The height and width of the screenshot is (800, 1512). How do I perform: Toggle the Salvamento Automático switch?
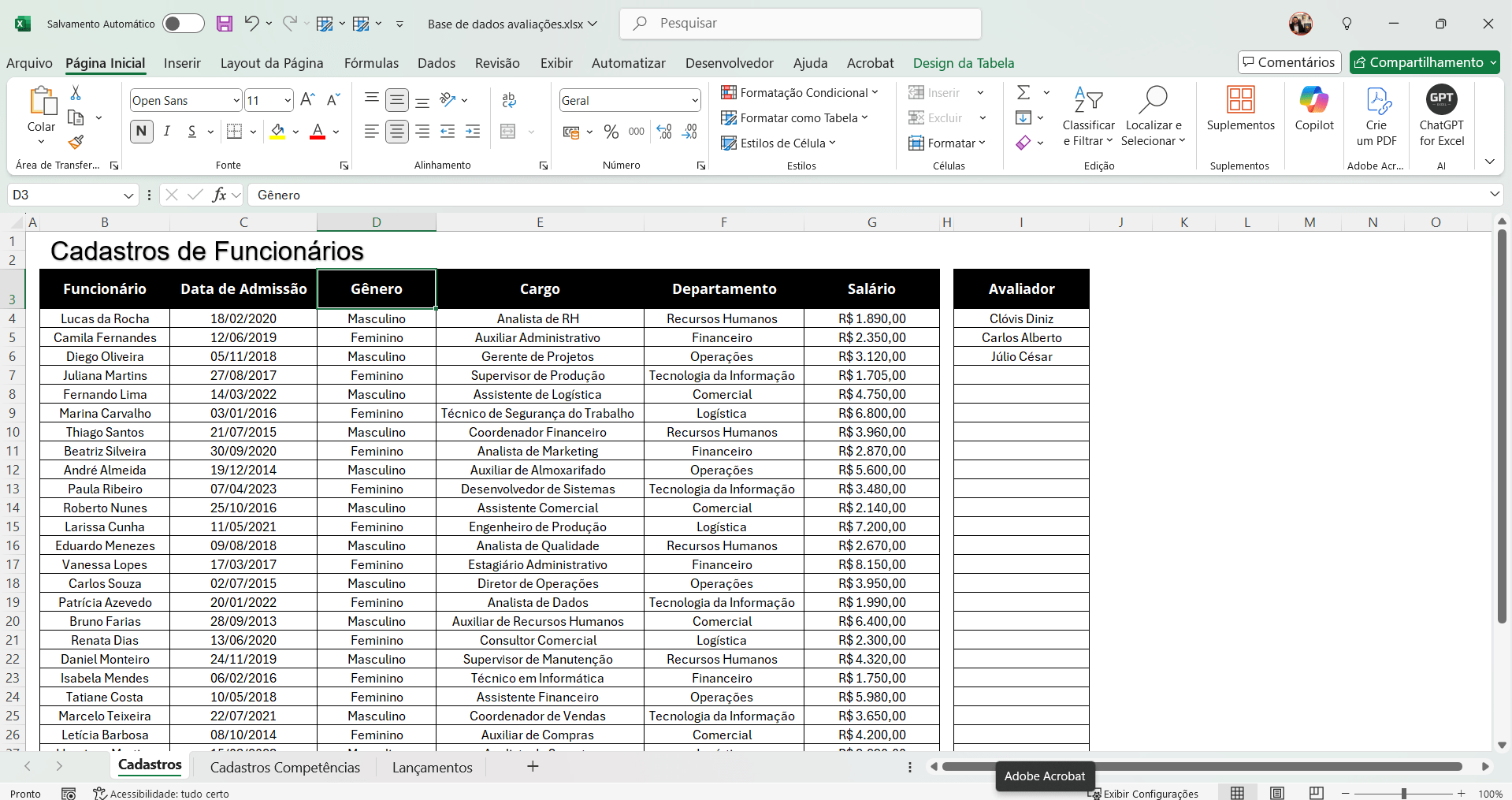click(183, 24)
